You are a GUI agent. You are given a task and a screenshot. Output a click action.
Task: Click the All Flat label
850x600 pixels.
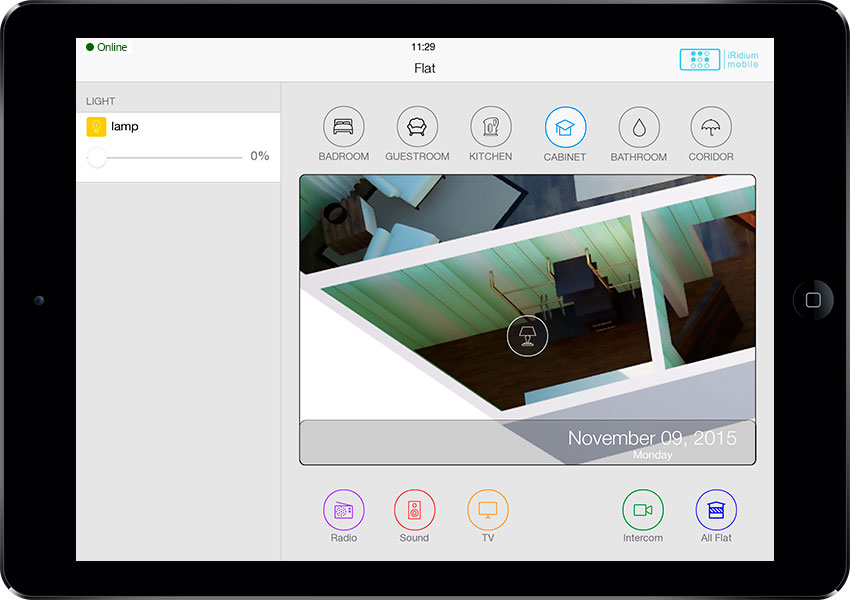point(716,538)
